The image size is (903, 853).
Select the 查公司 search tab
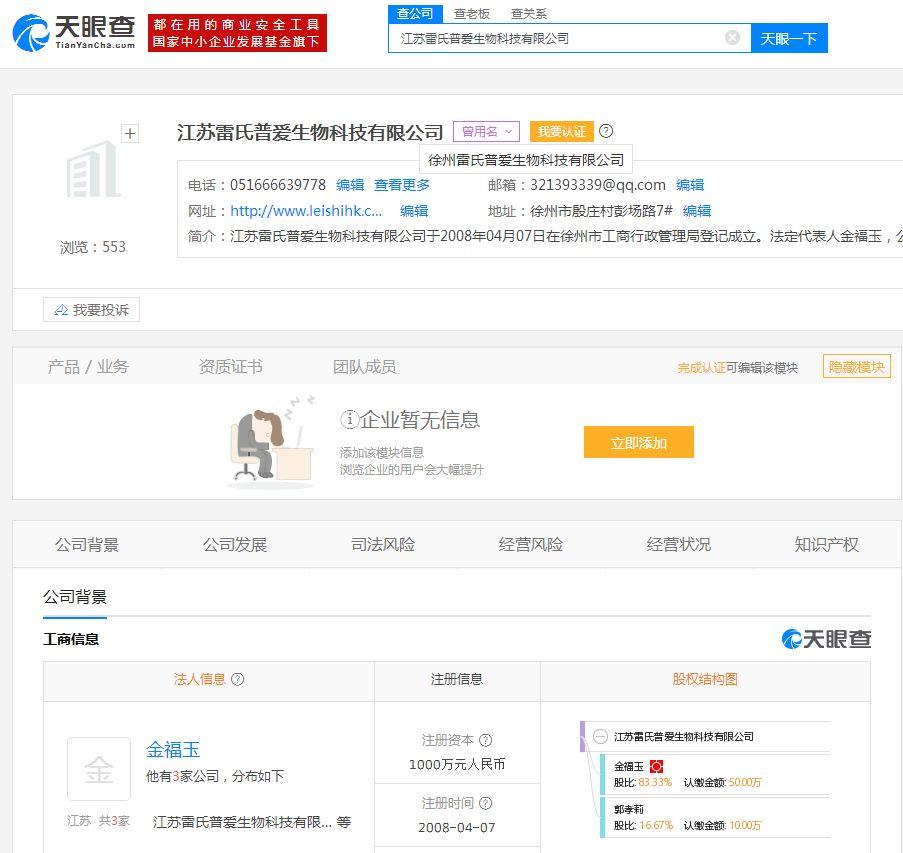(415, 13)
